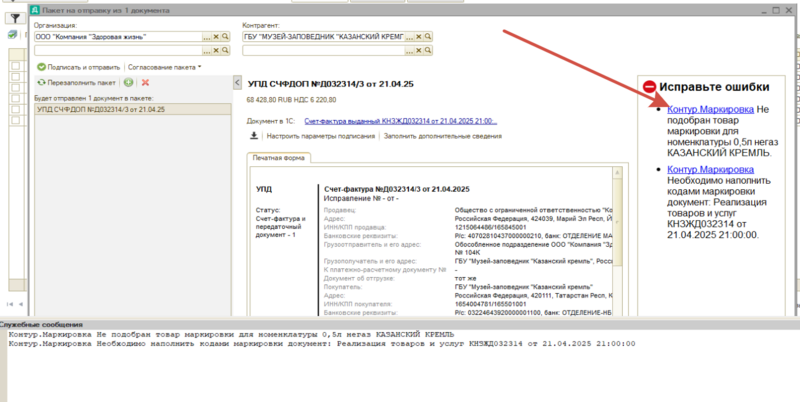Image resolution: width=800 pixels, height=402 pixels.
Task: Click the heading УПД СЧФДОП №Д032314/3 от 21.04.25
Action: point(330,84)
